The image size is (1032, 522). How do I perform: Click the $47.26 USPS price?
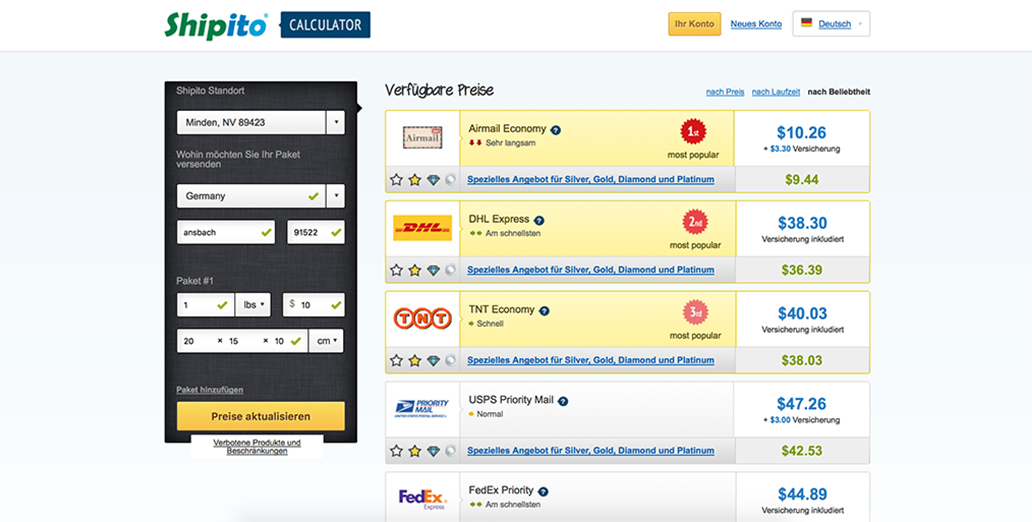click(x=801, y=404)
